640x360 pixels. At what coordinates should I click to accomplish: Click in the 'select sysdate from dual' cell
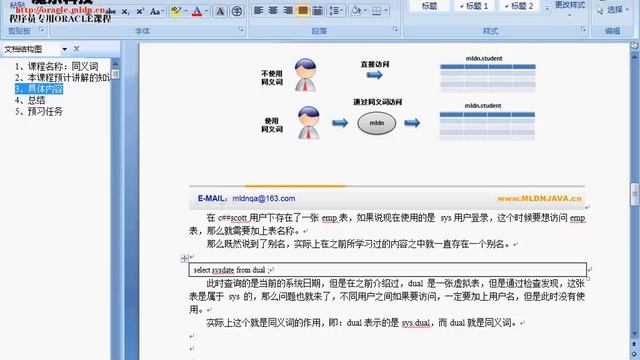point(388,270)
